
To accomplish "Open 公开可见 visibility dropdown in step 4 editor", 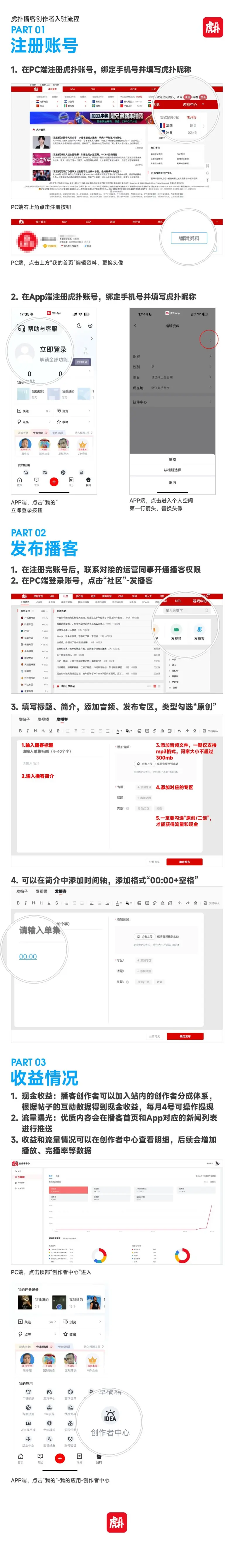I will 155,1036.
